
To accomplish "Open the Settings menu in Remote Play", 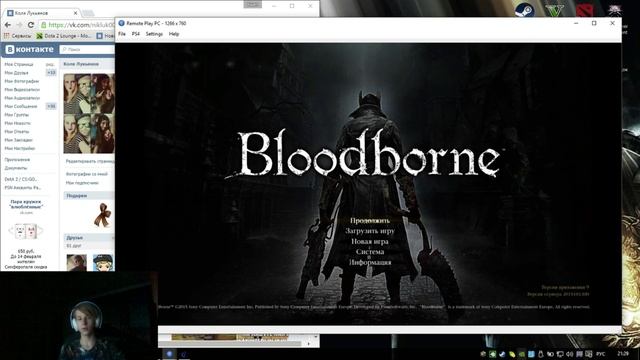I will [x=154, y=34].
